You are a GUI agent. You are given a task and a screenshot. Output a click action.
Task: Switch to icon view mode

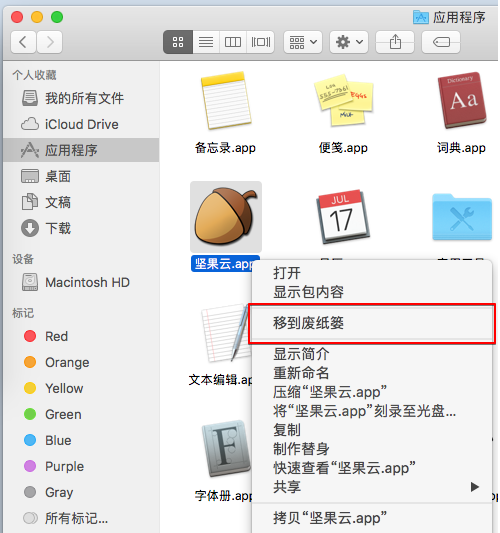coord(178,42)
